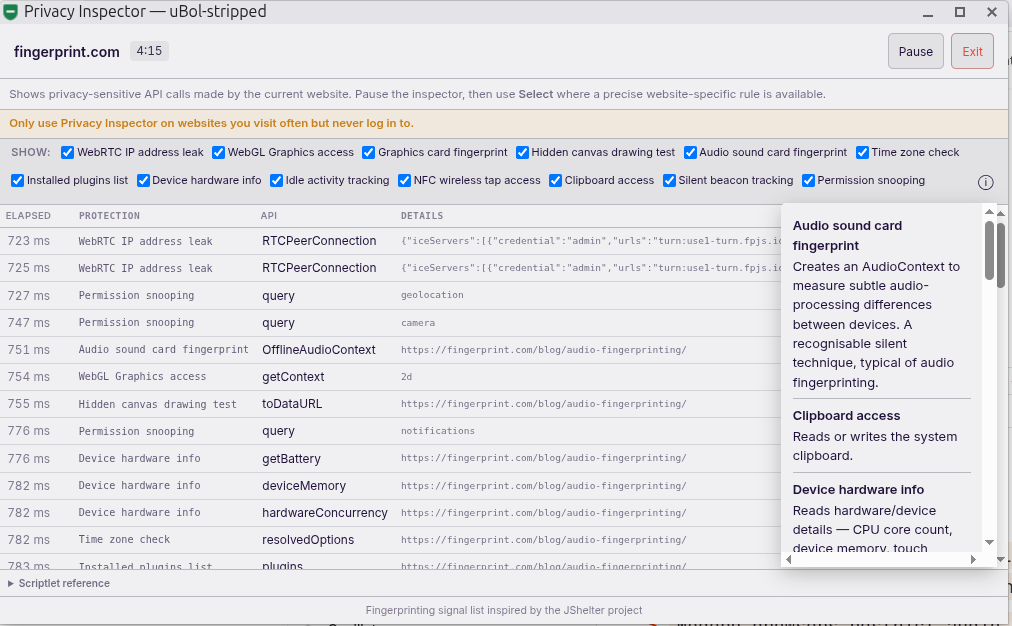Select the OfflineAudioContext API entry

coord(318,350)
